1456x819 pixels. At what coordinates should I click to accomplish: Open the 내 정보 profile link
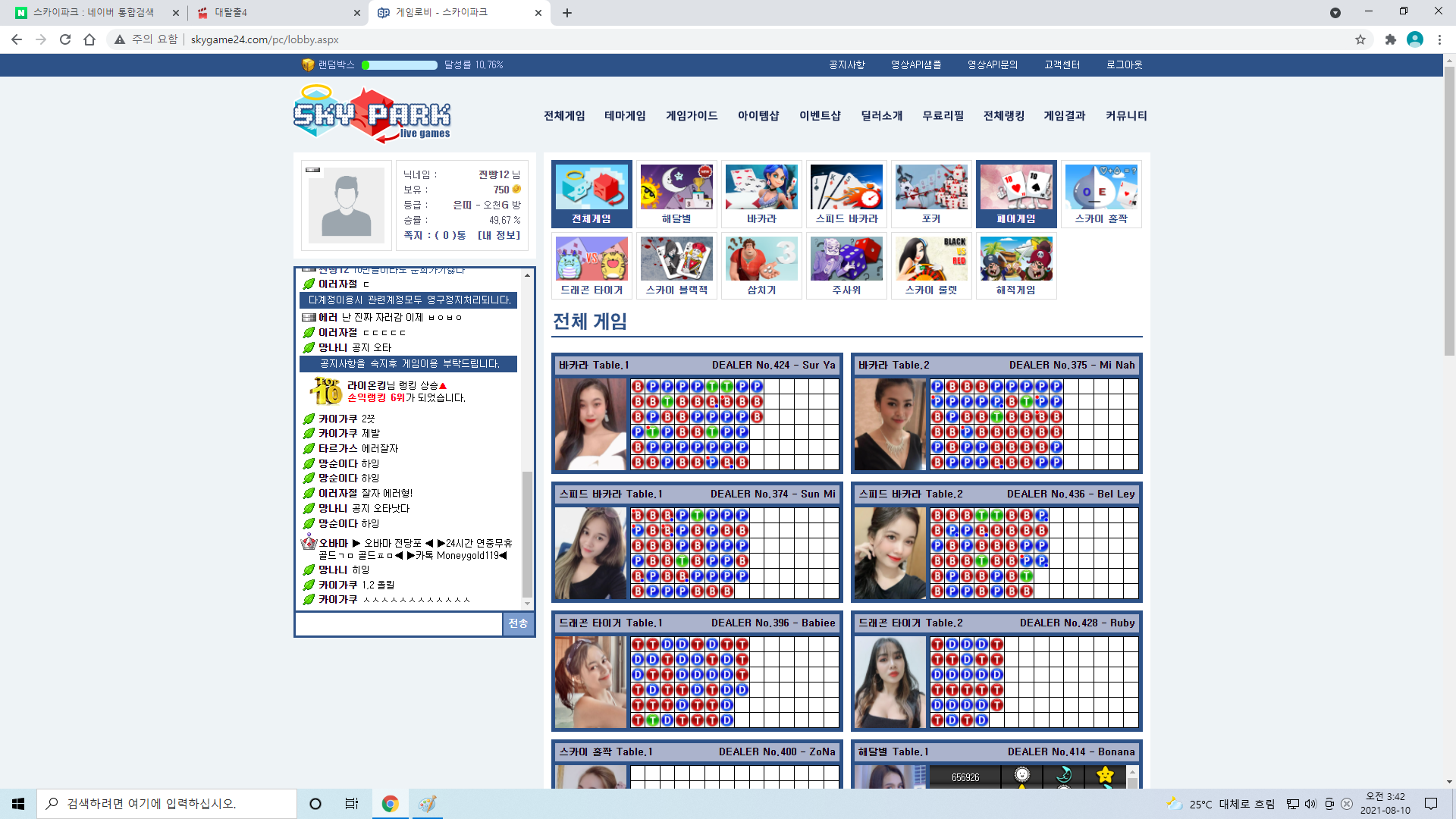point(499,236)
